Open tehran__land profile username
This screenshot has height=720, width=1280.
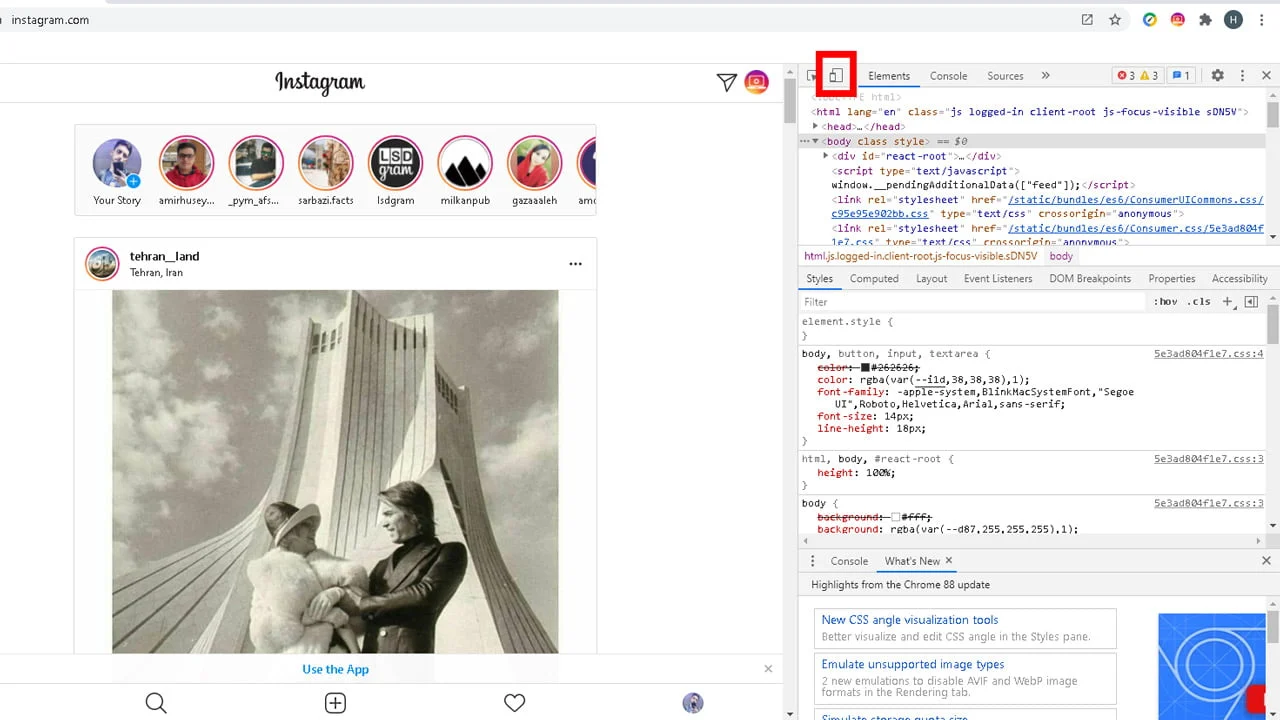[164, 256]
